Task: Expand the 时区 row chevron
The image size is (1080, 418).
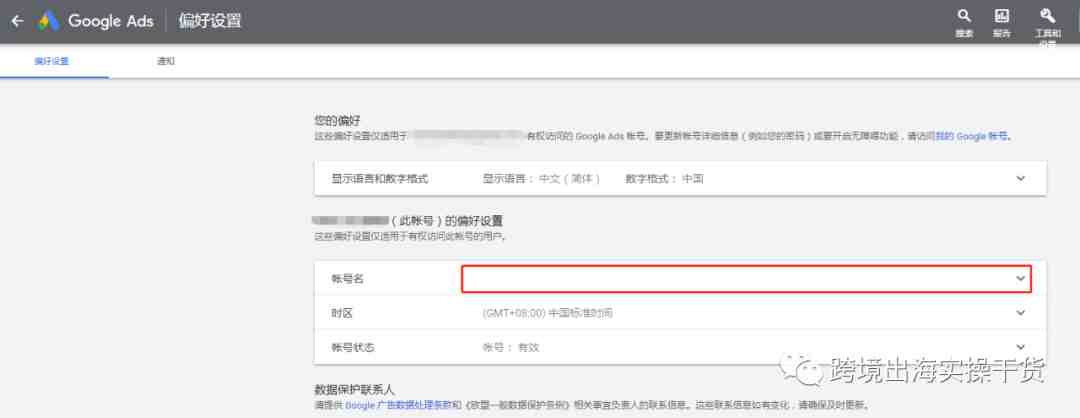Action: 1020,313
